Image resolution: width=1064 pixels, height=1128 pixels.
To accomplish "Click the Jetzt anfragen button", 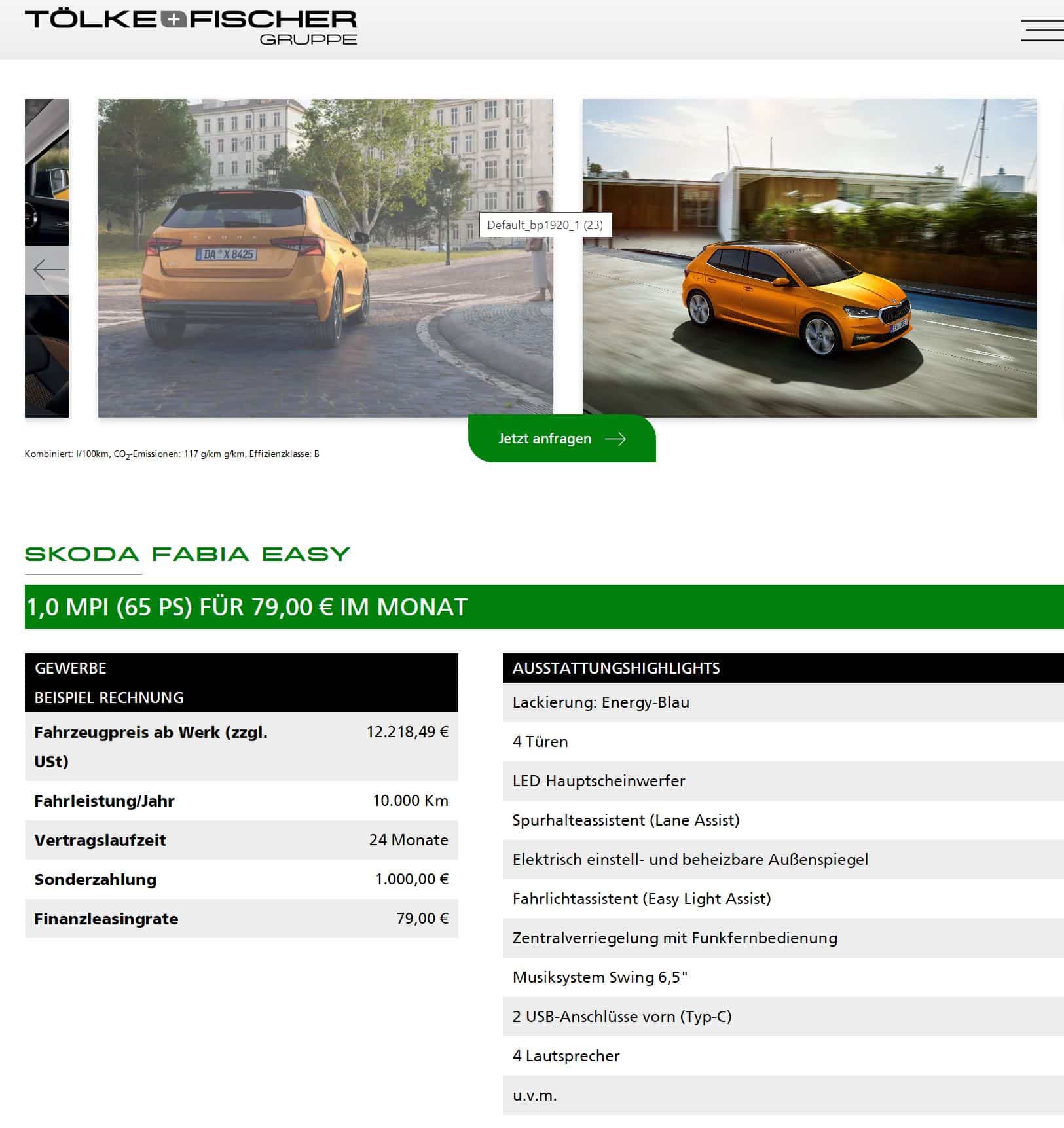I will pos(562,439).
